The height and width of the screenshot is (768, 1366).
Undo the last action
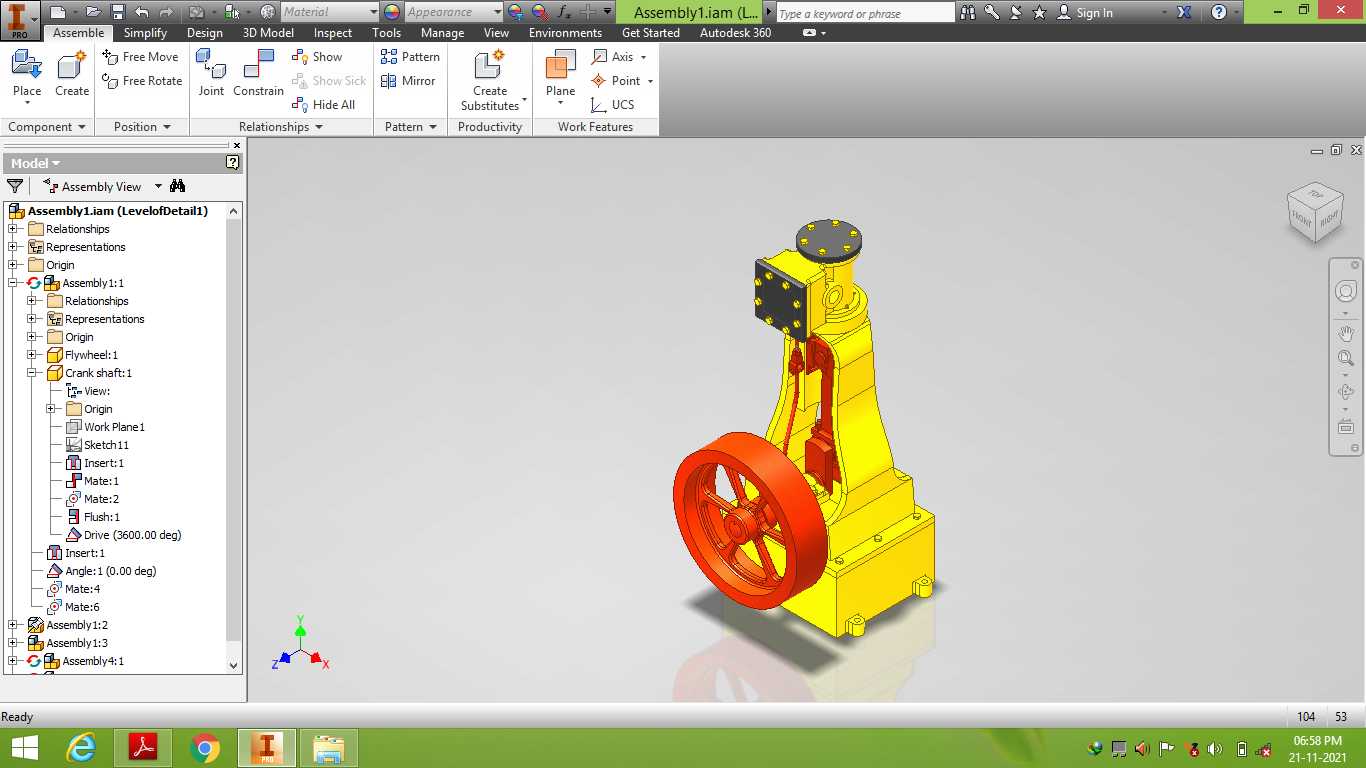tap(142, 12)
